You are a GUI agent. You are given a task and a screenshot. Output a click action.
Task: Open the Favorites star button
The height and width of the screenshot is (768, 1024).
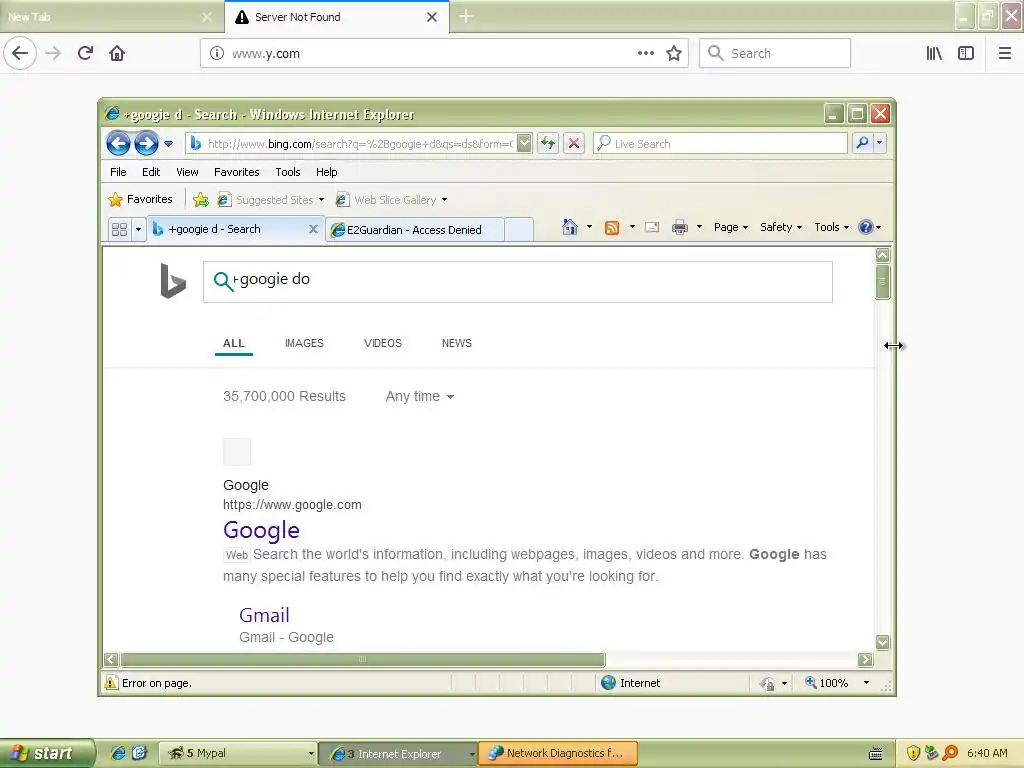(140, 199)
